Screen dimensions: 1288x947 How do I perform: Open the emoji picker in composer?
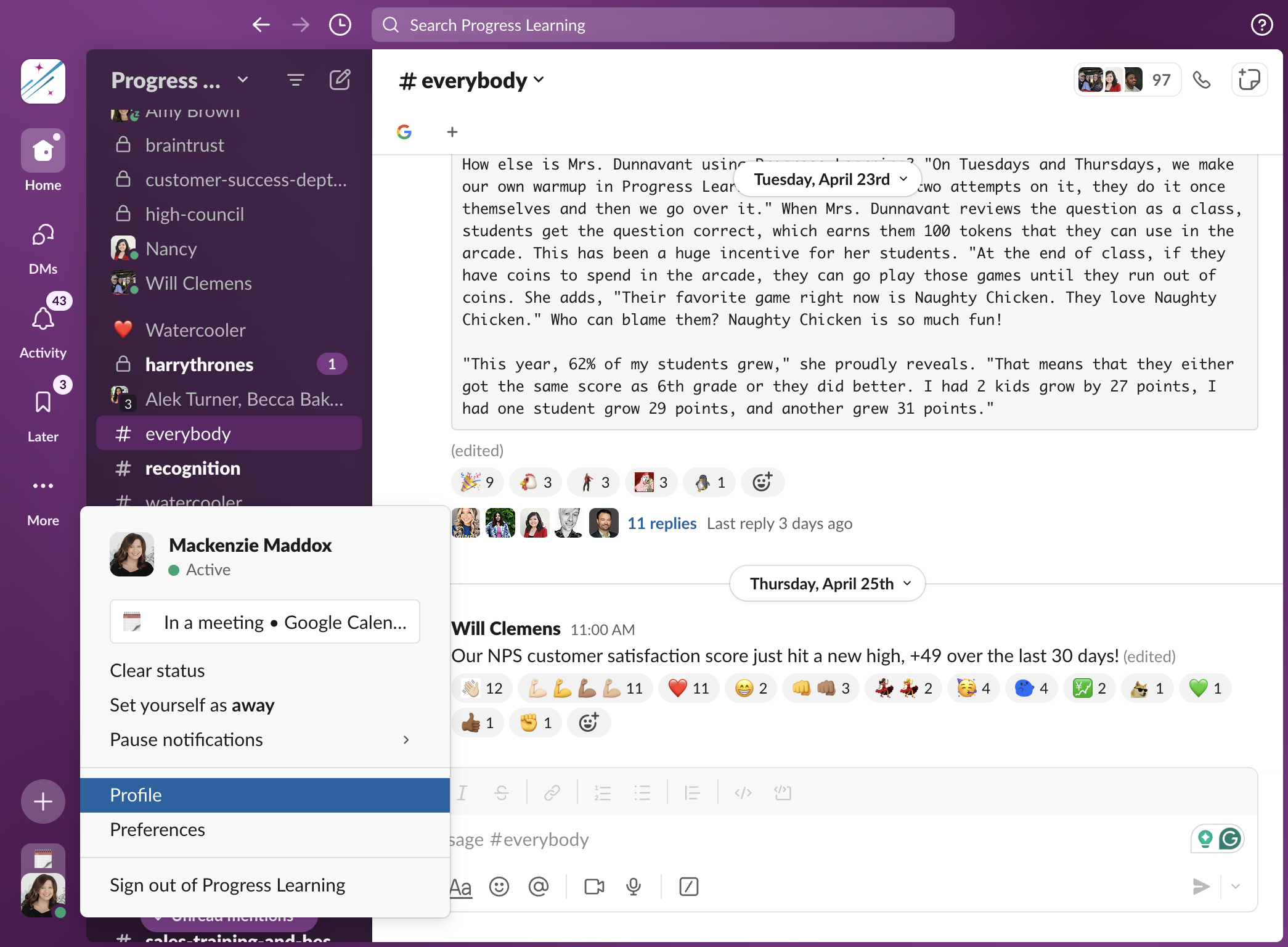[x=499, y=887]
